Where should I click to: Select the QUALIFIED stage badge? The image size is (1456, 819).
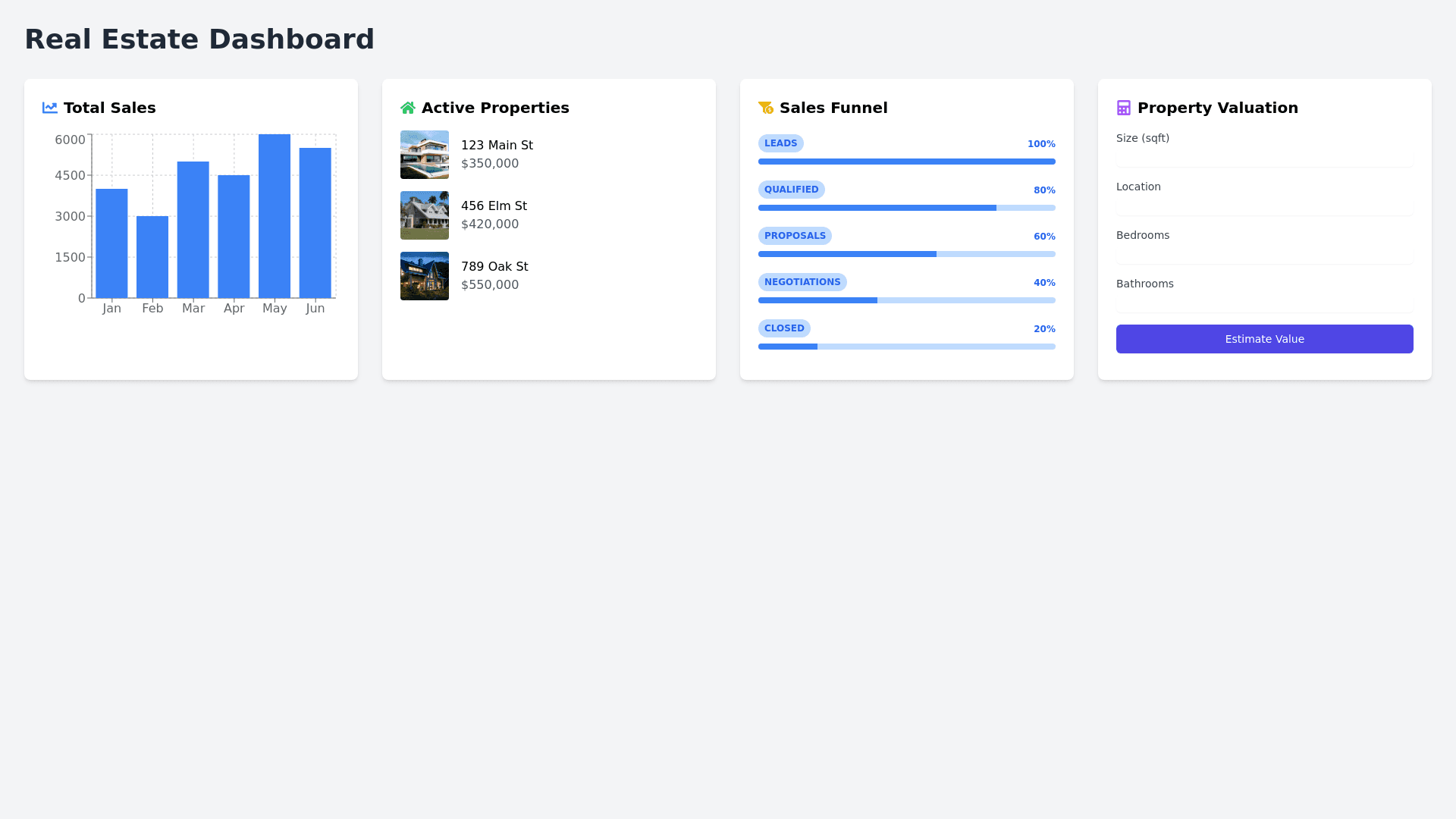[x=791, y=190]
